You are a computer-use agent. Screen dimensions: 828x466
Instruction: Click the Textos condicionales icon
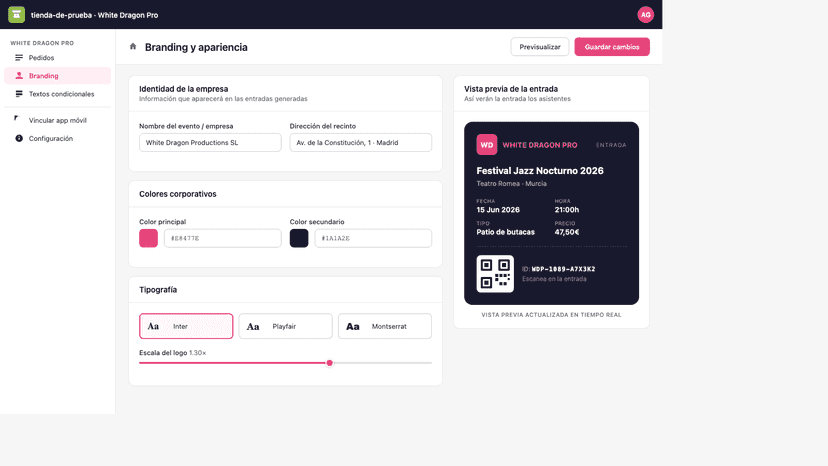(19, 94)
